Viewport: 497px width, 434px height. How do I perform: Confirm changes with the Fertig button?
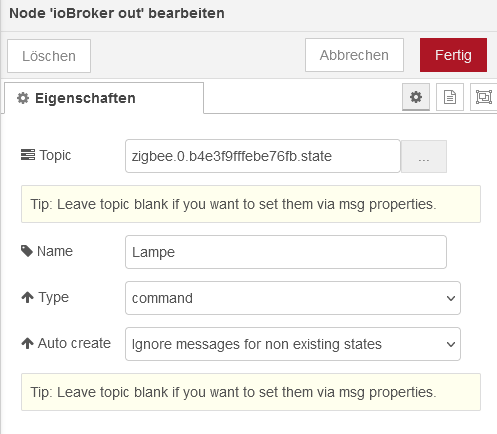[x=453, y=55]
